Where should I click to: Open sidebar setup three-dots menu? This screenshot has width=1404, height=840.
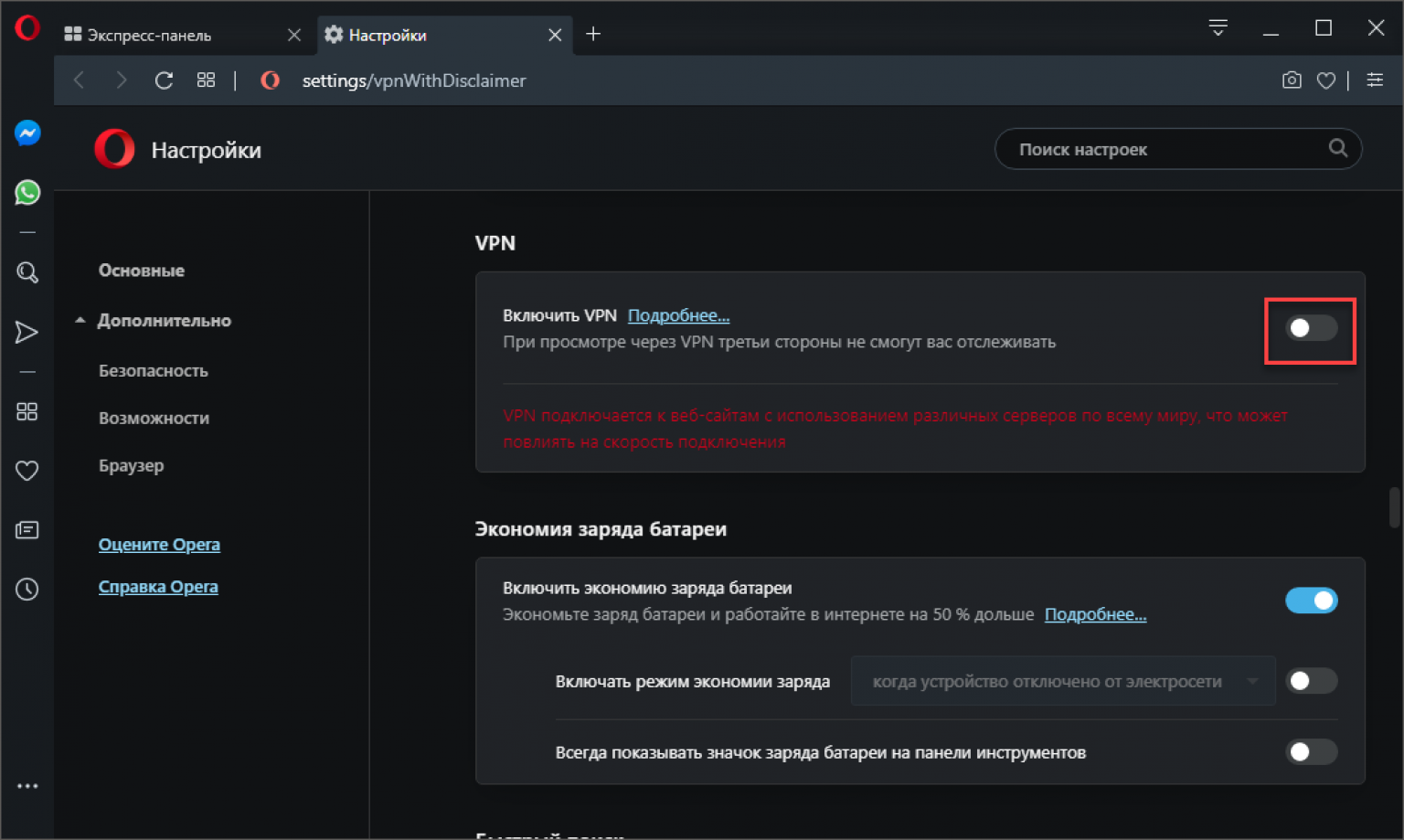pyautogui.click(x=27, y=786)
